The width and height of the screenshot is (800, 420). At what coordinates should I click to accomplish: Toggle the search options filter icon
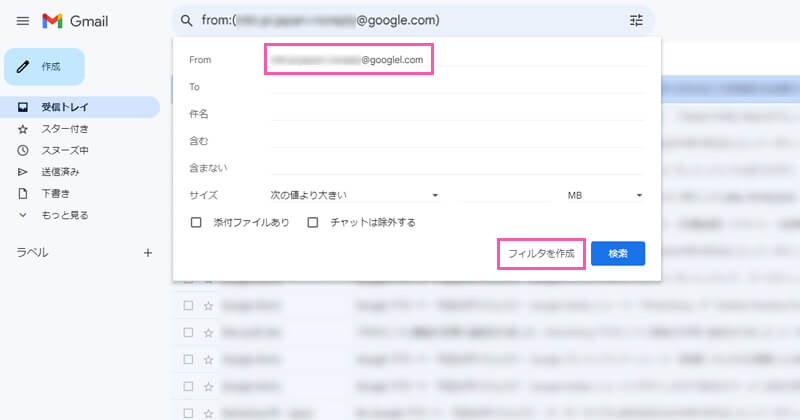[x=636, y=21]
